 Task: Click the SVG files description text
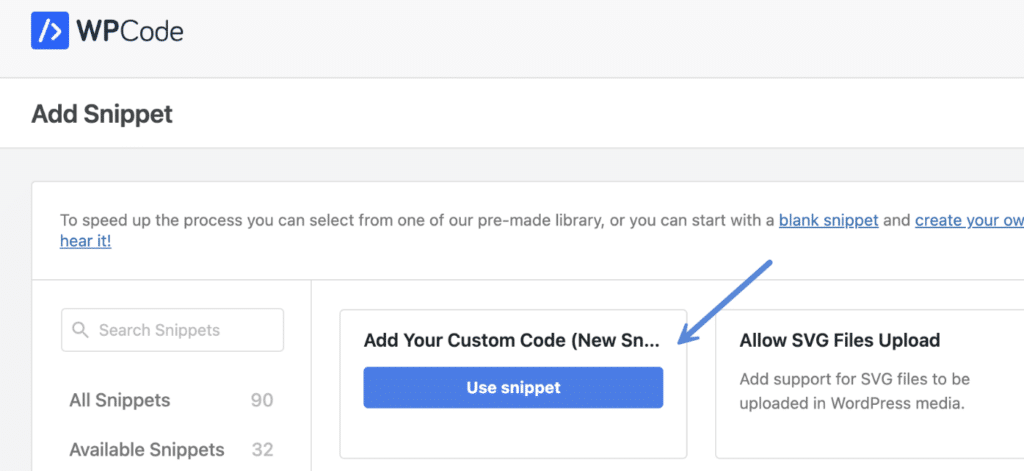tap(852, 391)
